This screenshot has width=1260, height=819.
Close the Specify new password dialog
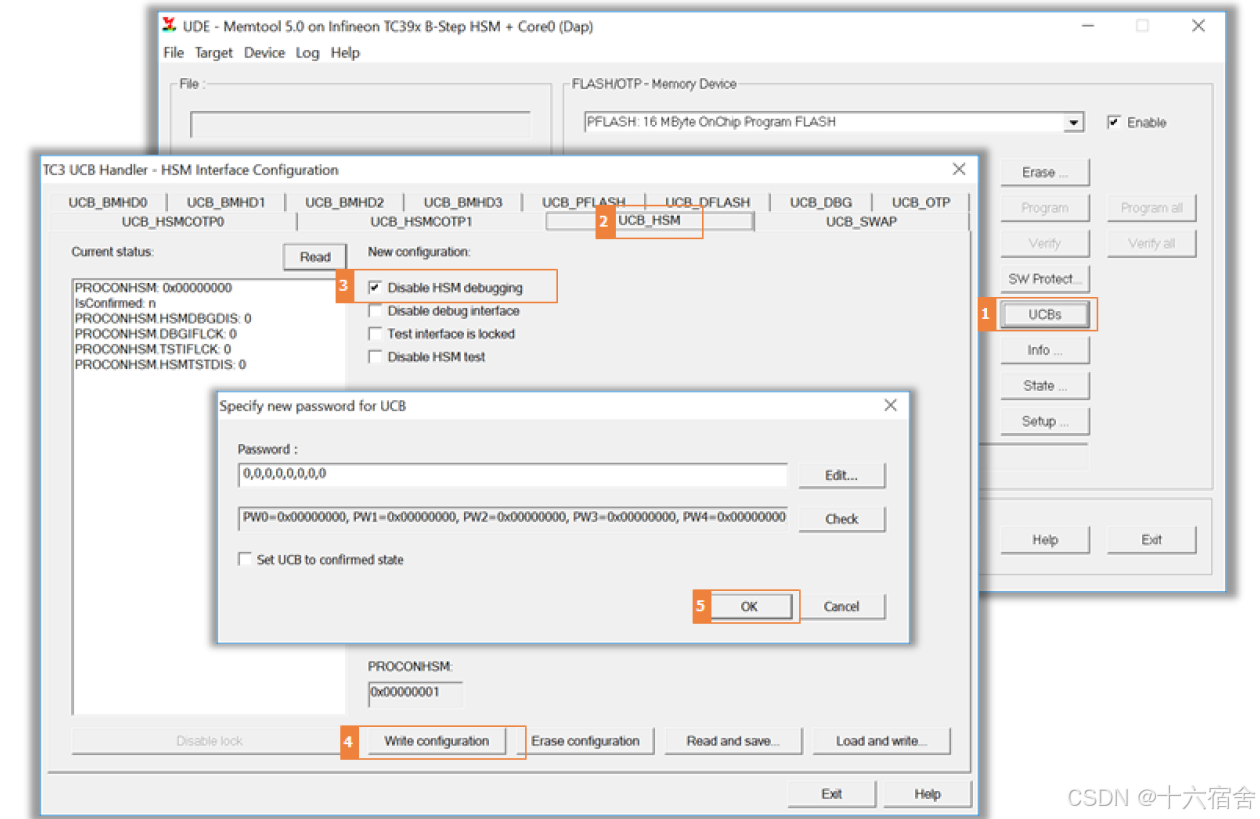tap(890, 405)
